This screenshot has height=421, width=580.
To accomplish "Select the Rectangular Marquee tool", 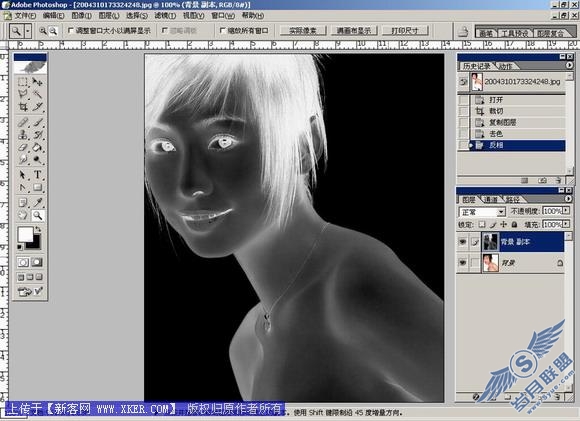I will tap(23, 82).
